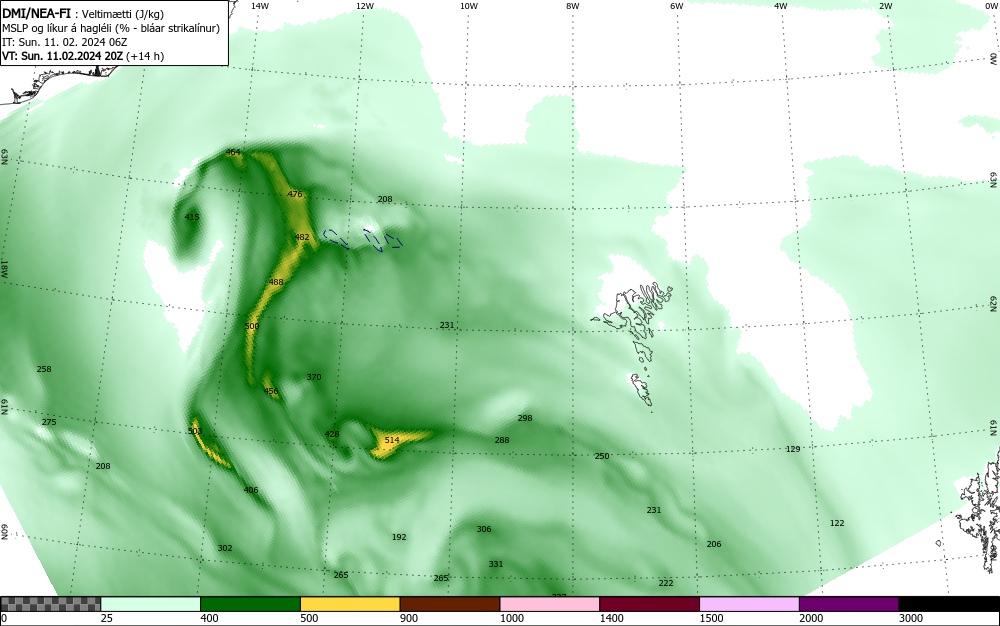Screen dimensions: 1000x626
Task: Click the map value 129
Action: click(793, 449)
